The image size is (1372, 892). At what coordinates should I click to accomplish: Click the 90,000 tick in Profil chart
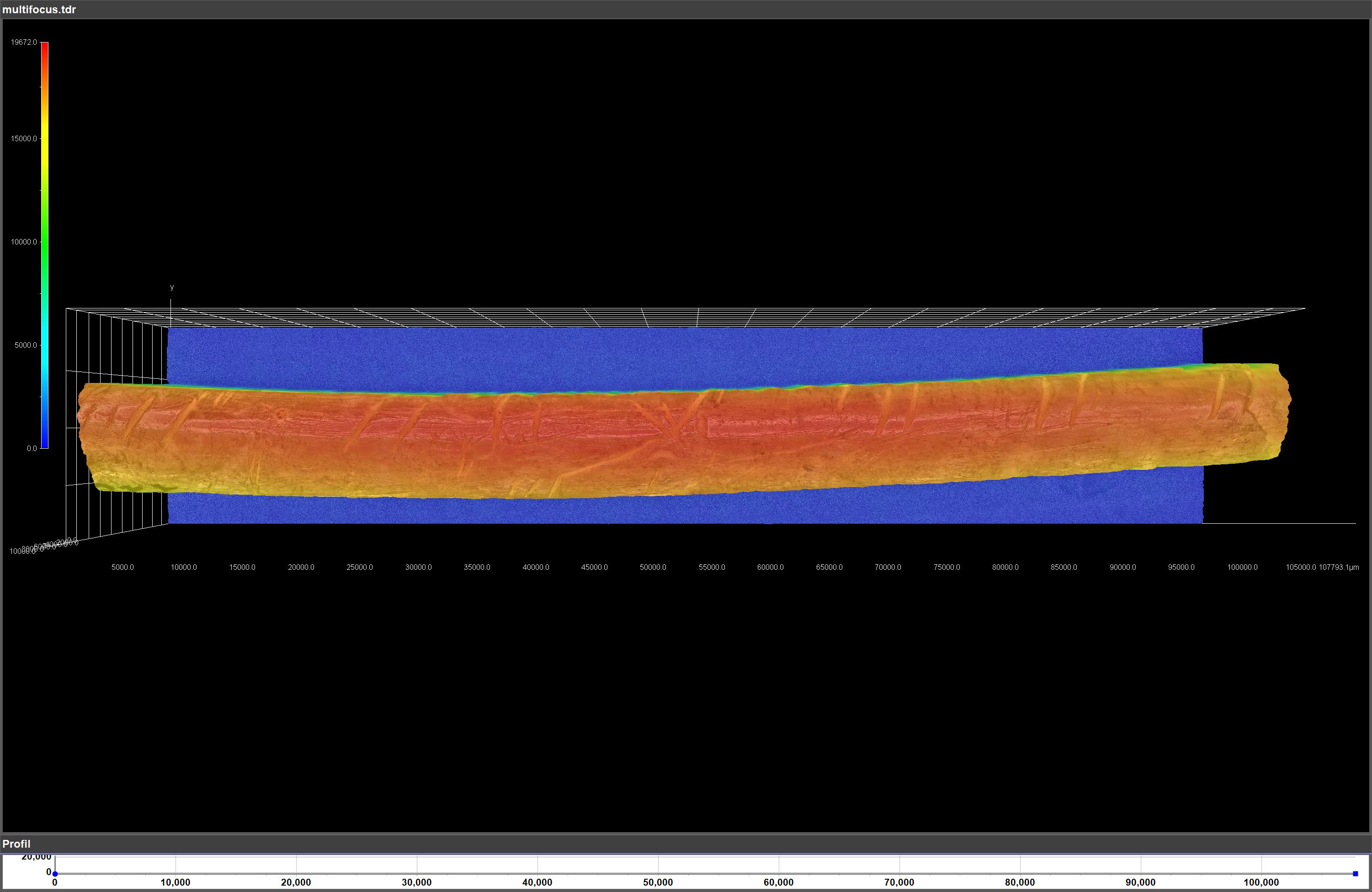1140,883
